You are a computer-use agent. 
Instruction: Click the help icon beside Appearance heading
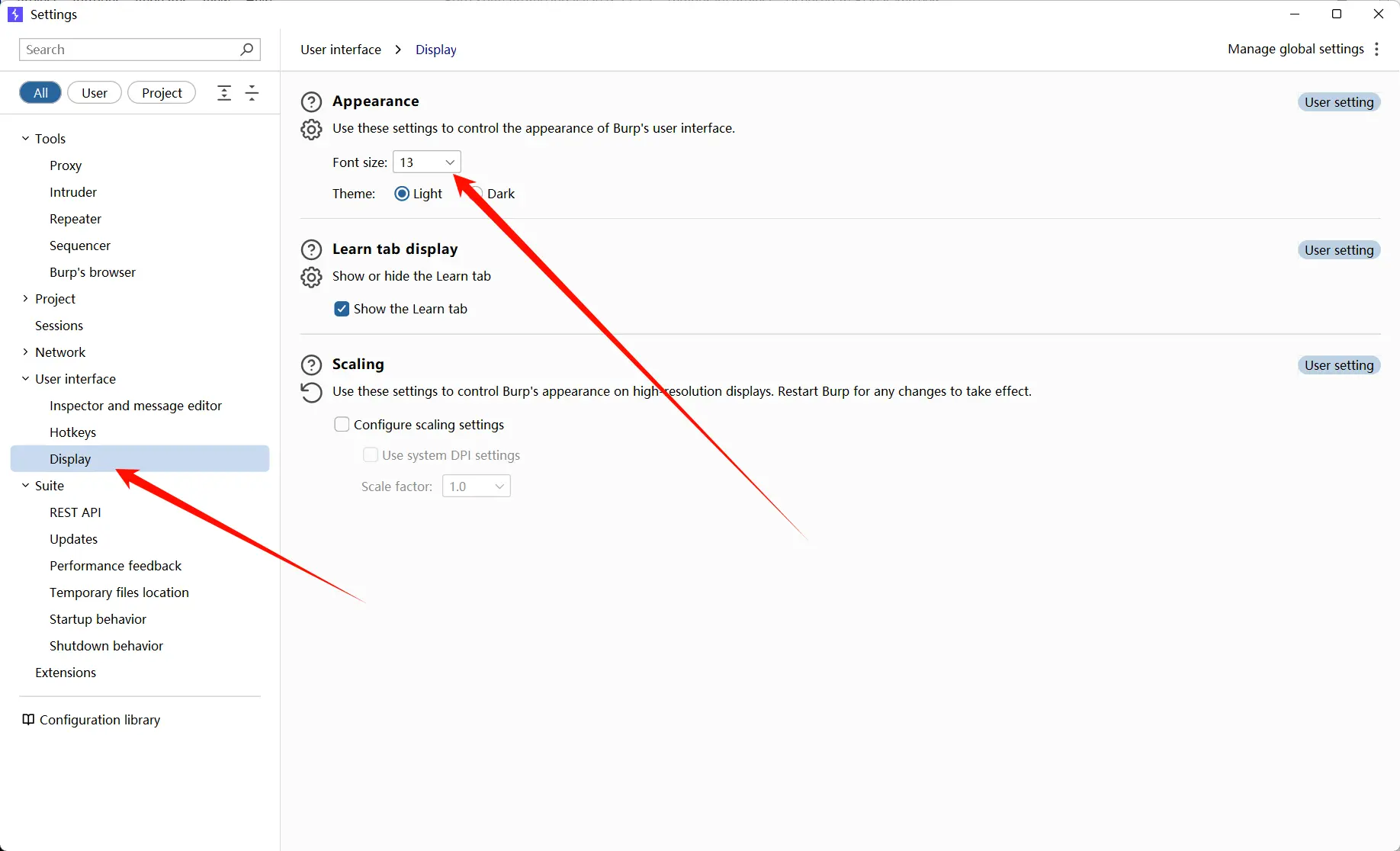coord(311,101)
